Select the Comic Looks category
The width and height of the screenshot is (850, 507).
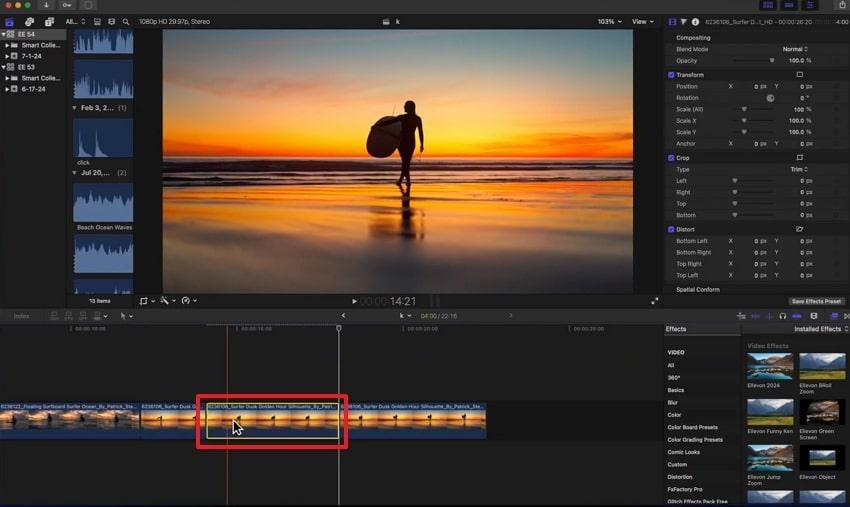pyautogui.click(x=684, y=452)
